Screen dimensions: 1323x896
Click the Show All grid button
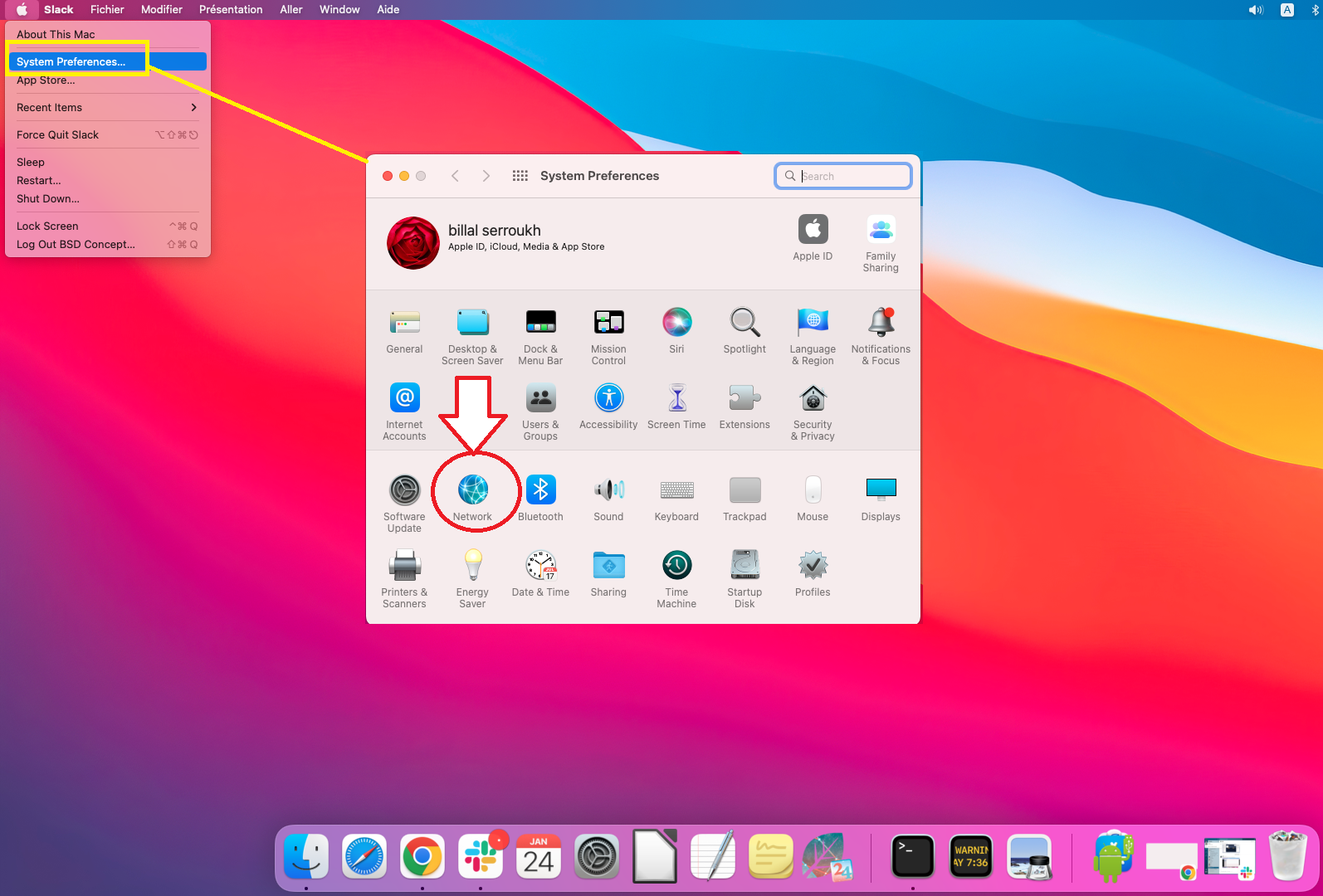coord(520,176)
